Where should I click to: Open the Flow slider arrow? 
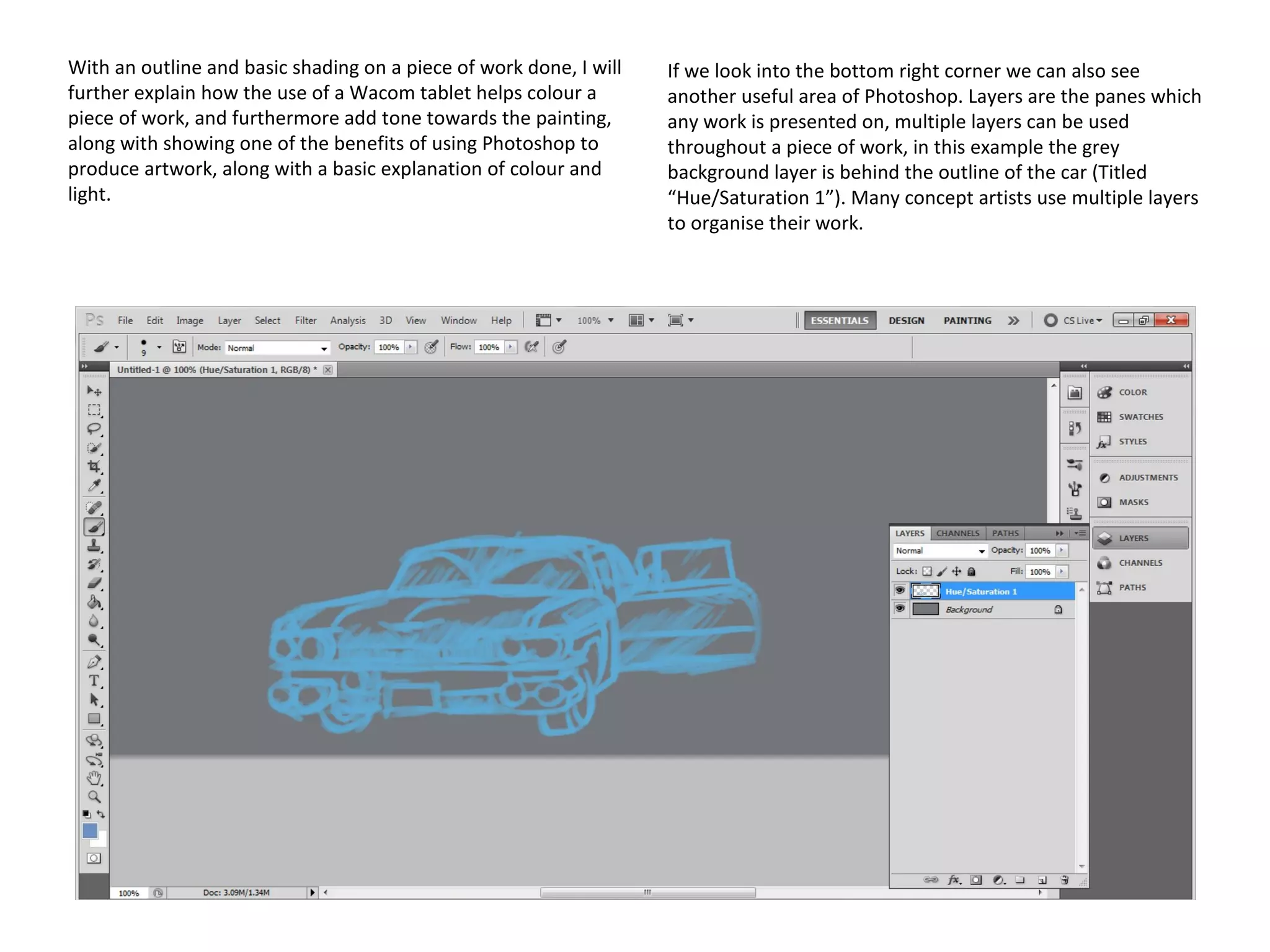pos(511,347)
